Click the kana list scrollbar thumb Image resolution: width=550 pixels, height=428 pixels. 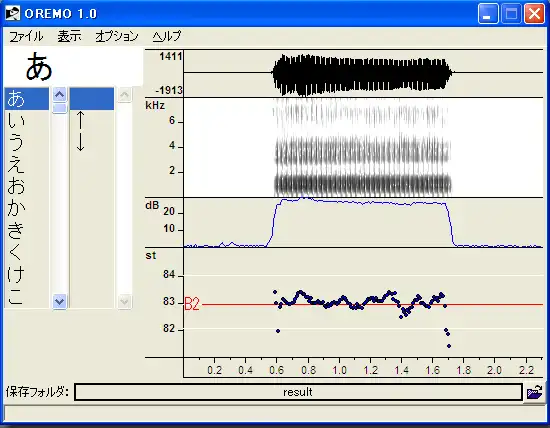(x=60, y=108)
